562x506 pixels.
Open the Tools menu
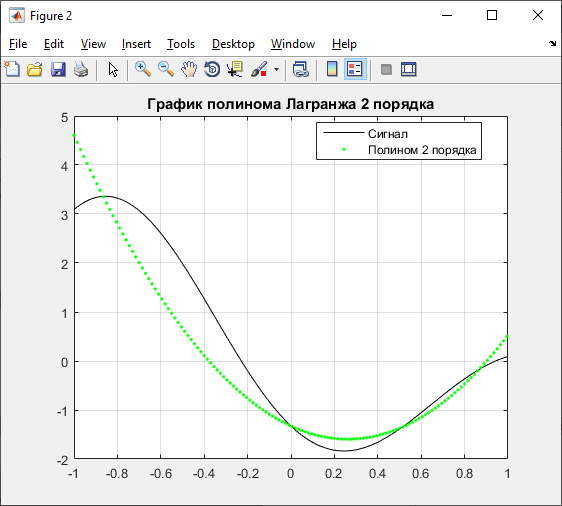coord(181,44)
